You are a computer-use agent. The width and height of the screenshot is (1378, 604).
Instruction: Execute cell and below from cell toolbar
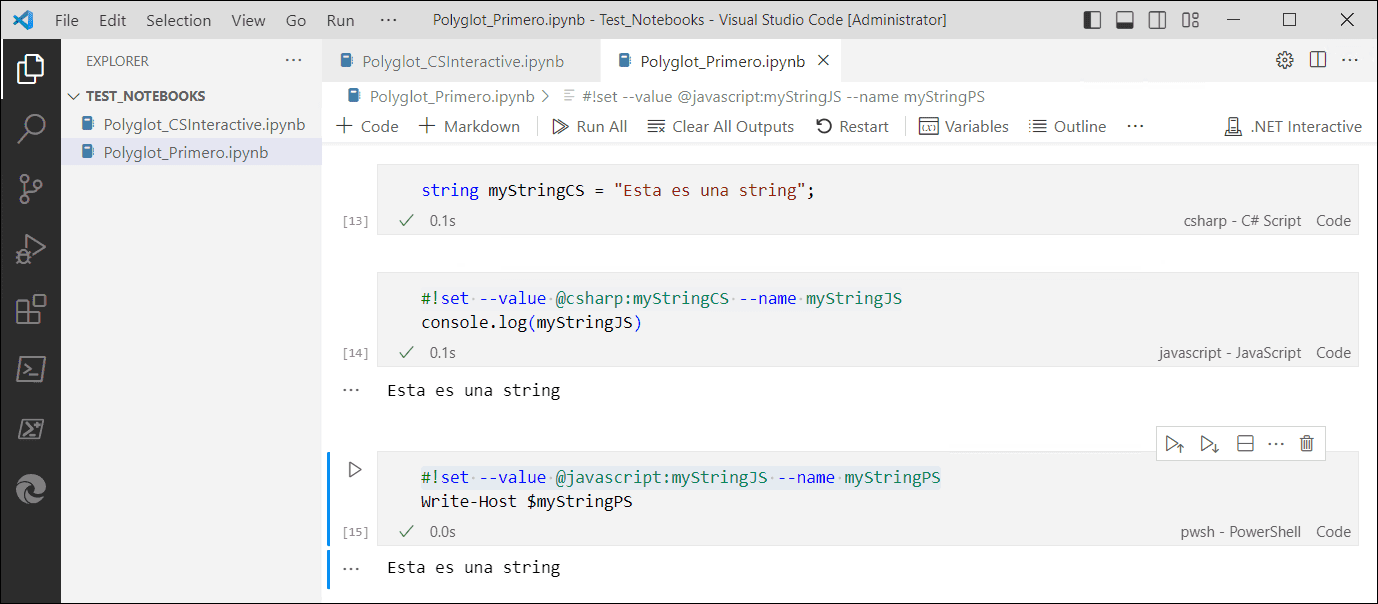tap(1210, 443)
